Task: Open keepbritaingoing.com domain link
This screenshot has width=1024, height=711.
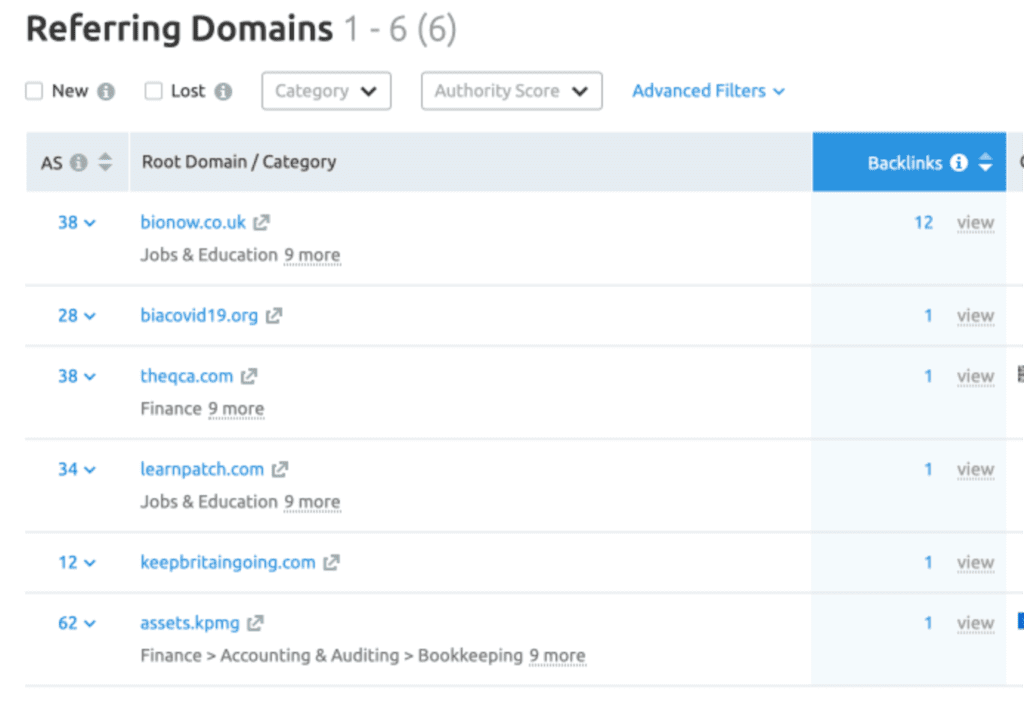Action: tap(228, 563)
